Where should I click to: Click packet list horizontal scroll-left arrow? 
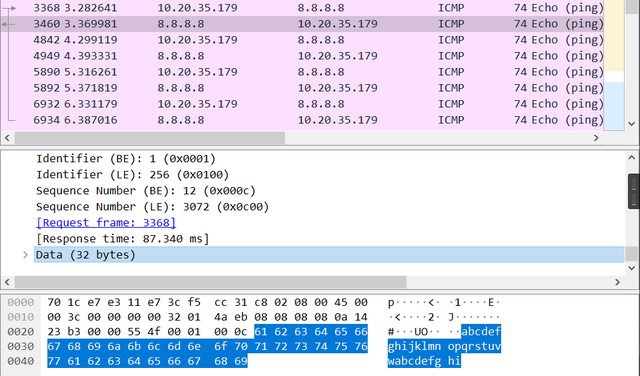[x=7, y=138]
